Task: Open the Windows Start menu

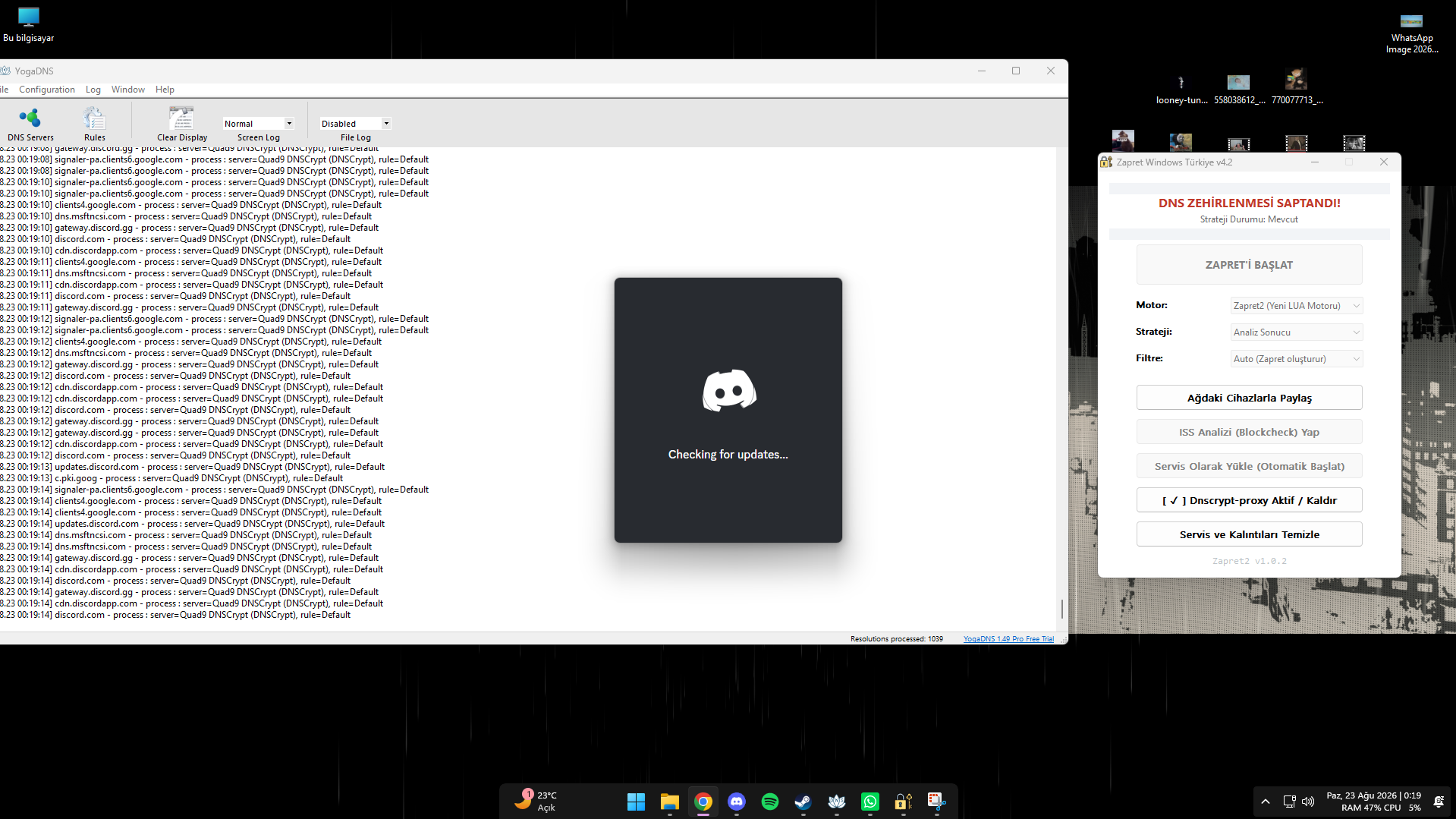Action: click(x=636, y=802)
